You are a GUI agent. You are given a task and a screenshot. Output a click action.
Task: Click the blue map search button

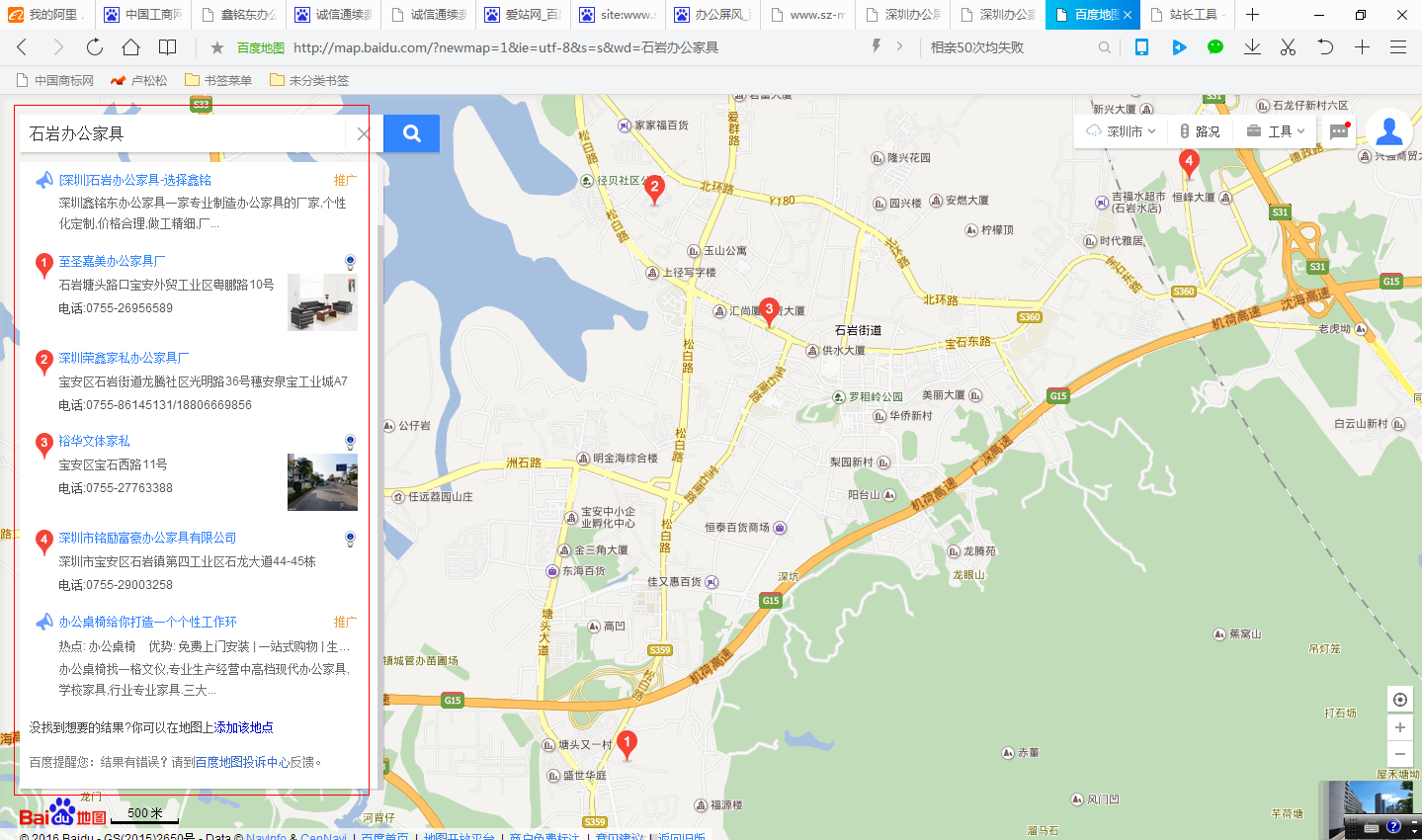click(411, 133)
